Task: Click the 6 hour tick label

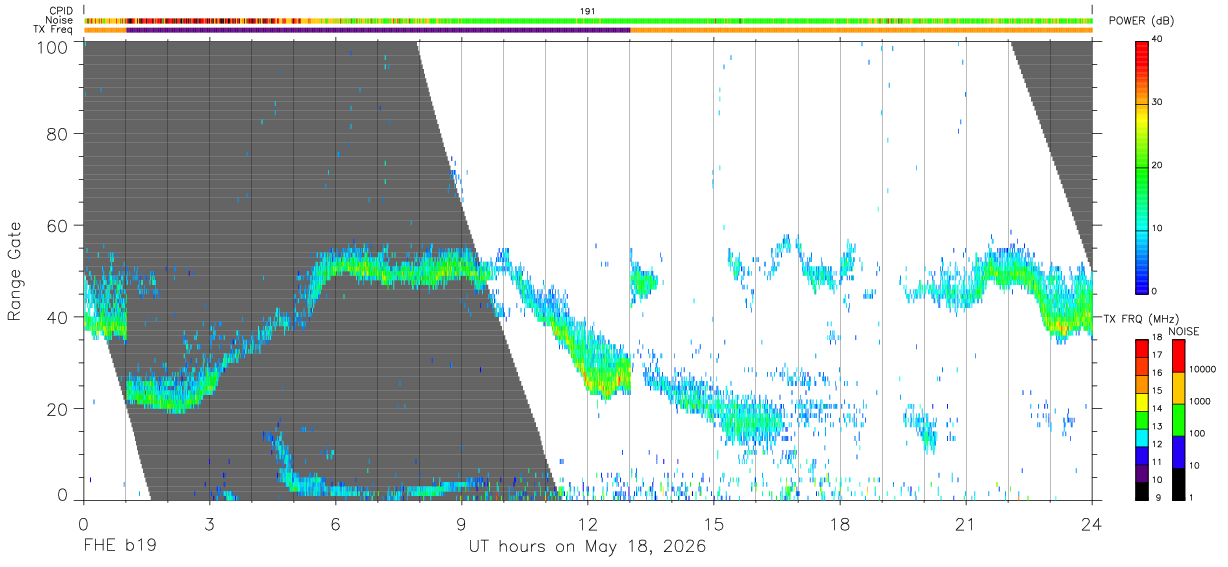Action: click(335, 523)
